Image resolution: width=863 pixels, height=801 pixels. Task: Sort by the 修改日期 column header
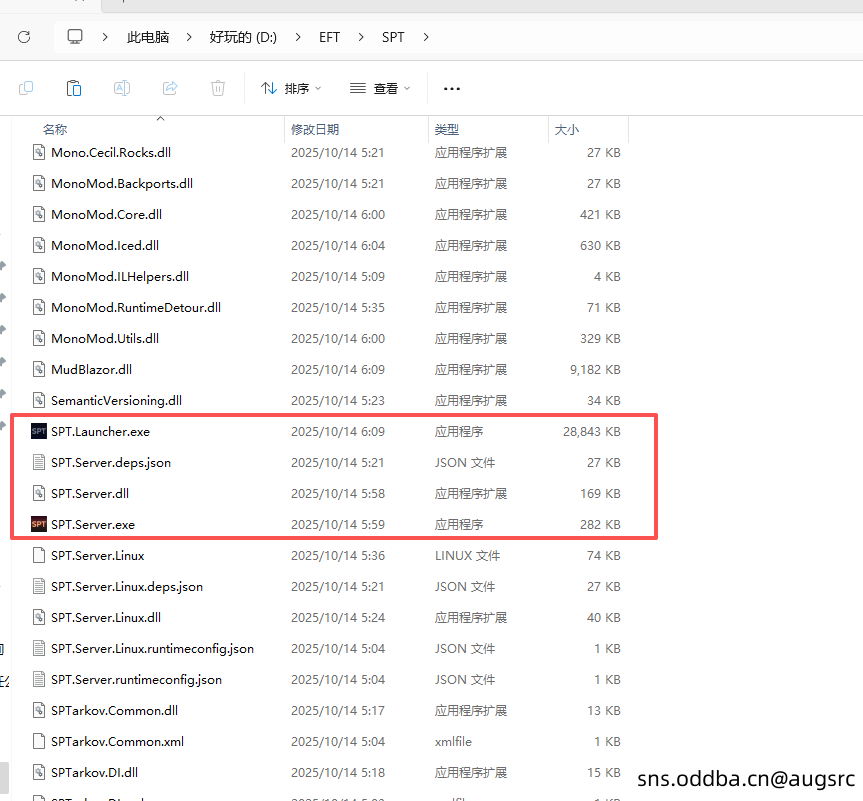tap(315, 130)
